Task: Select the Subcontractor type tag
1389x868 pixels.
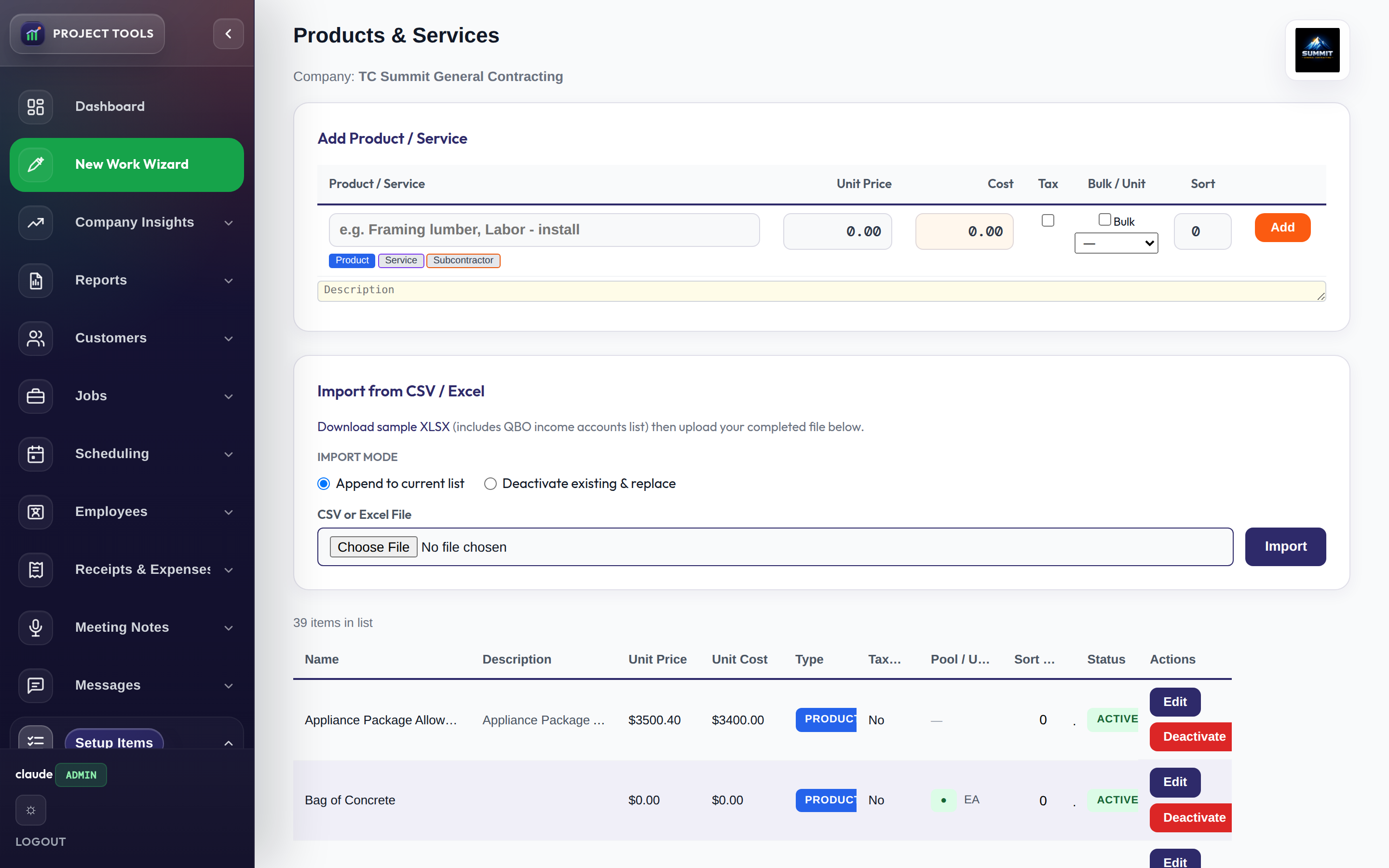Action: tap(463, 260)
